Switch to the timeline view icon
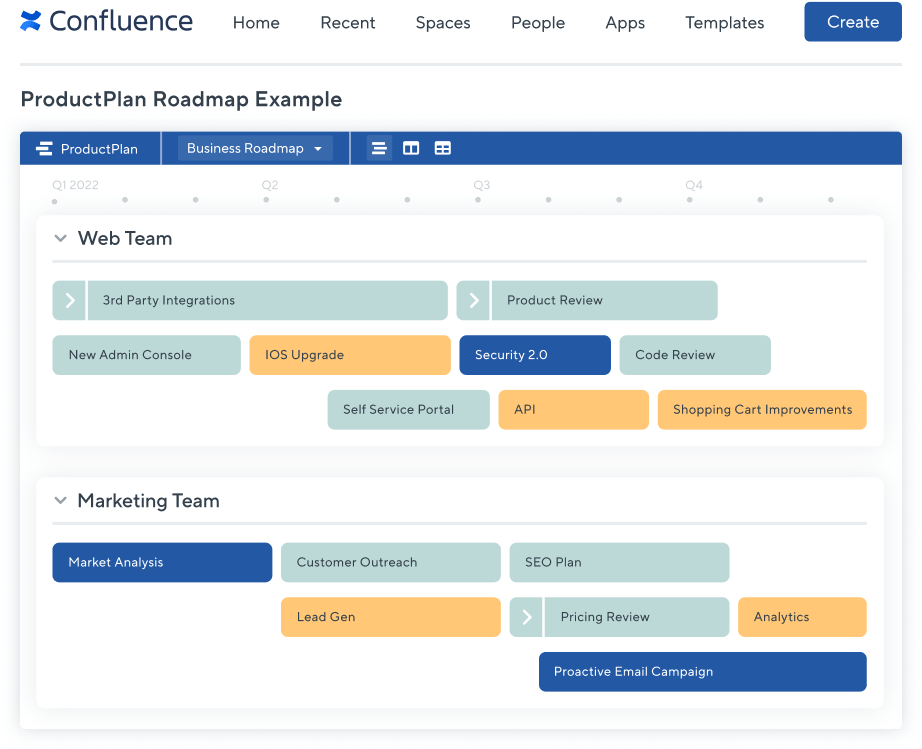Viewport: 922px width, 749px height. 379,148
